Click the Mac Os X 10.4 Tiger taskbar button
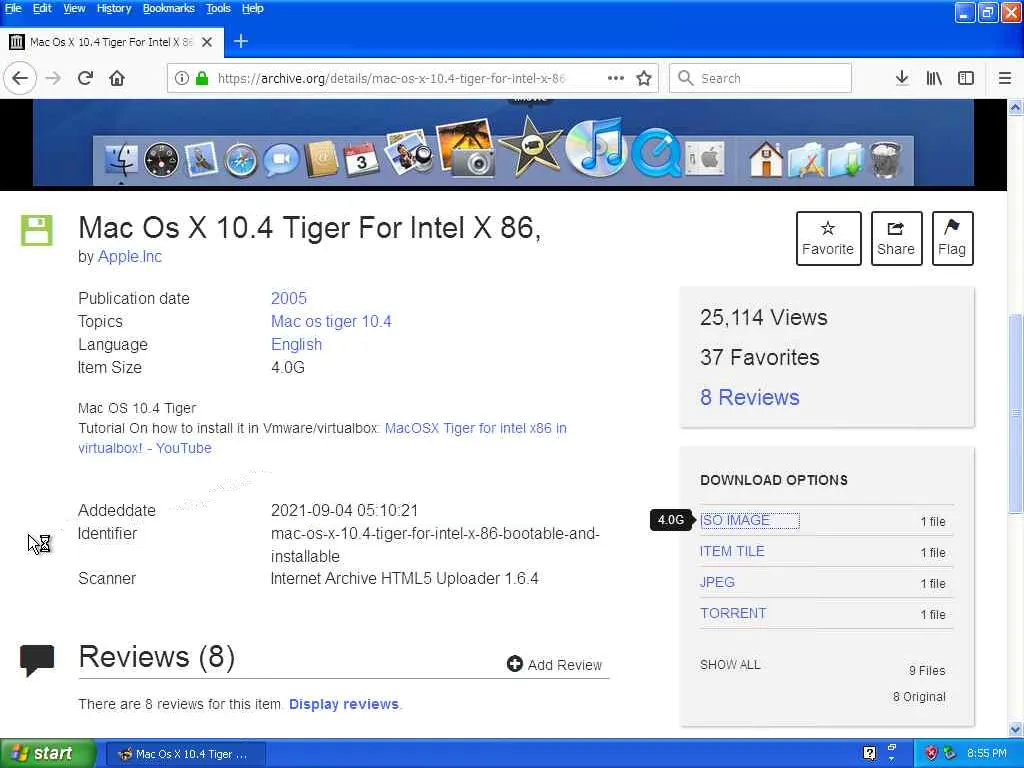This screenshot has width=1024, height=768. point(185,754)
